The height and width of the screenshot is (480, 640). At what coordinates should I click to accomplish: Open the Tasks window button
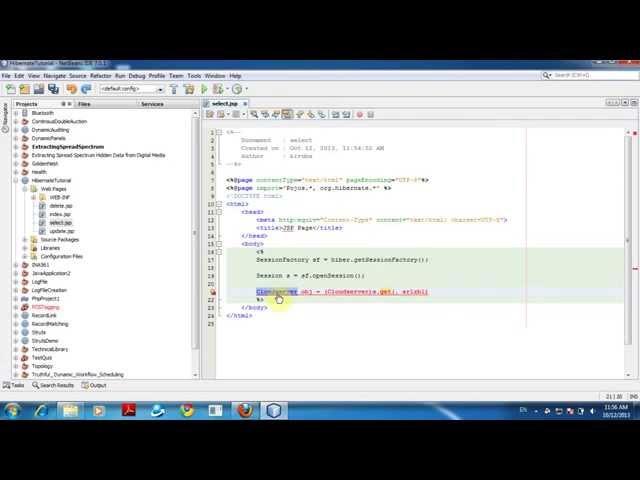click(x=13, y=385)
